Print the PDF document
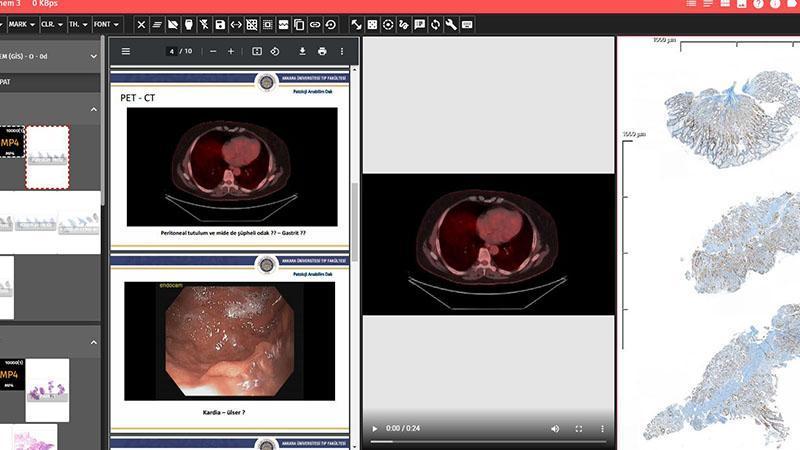 (x=322, y=51)
